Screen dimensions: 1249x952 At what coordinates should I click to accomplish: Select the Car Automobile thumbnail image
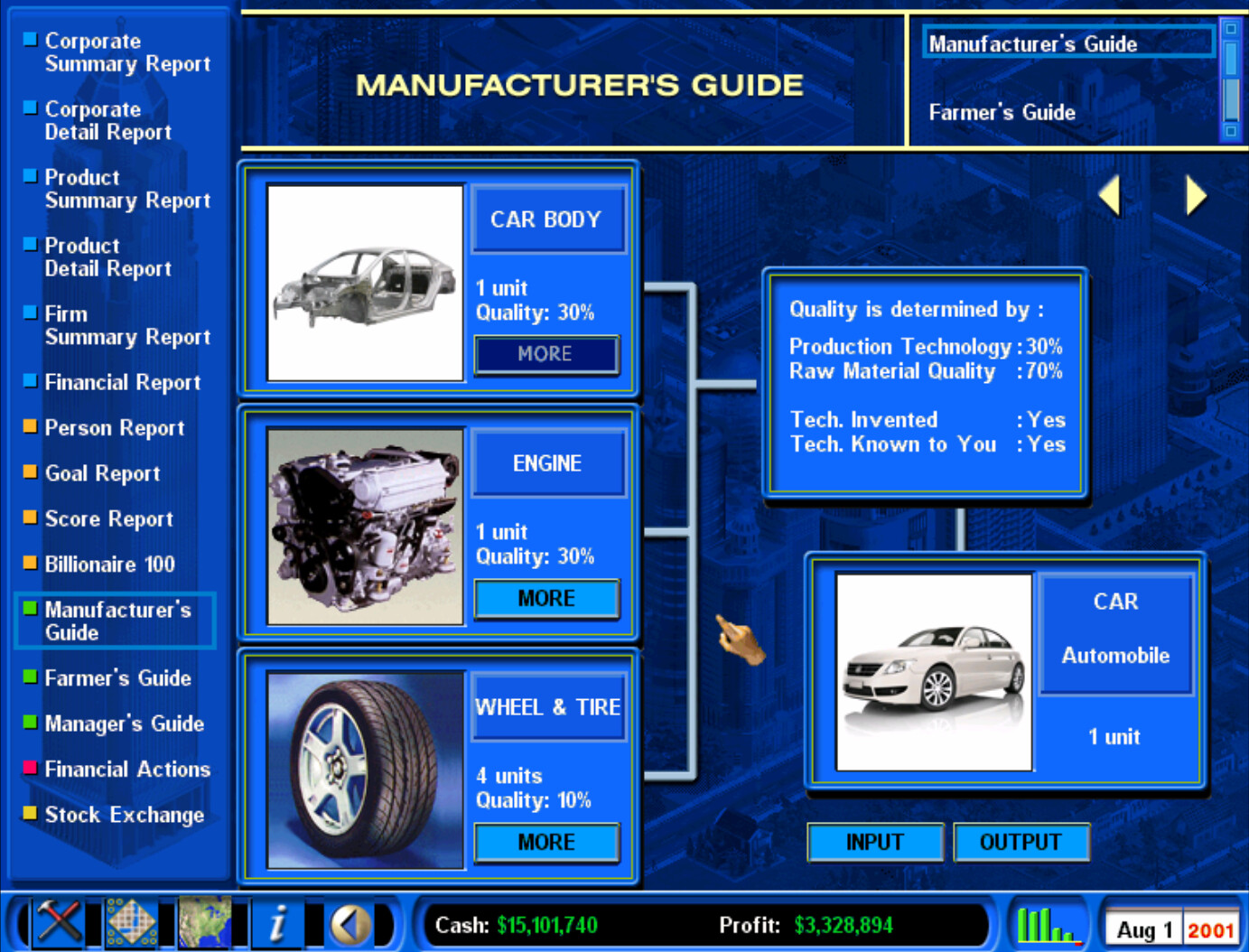[934, 672]
